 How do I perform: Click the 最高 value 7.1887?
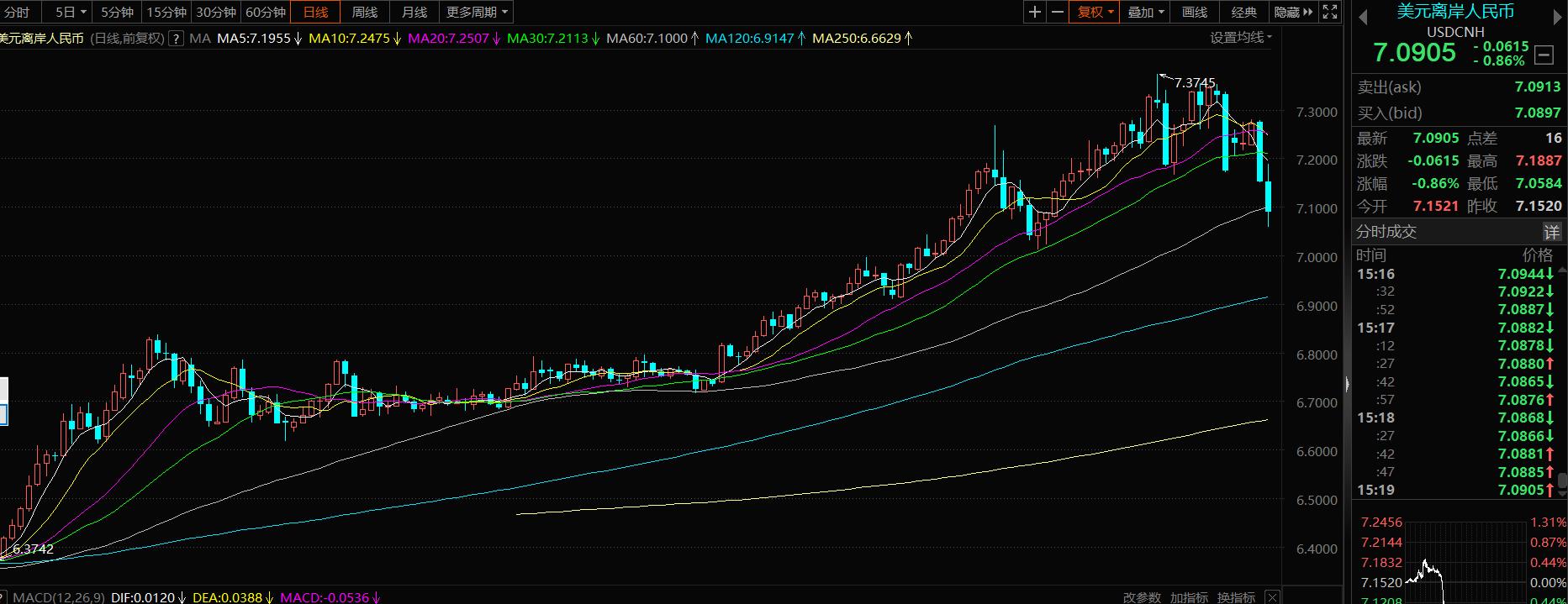(x=1538, y=160)
